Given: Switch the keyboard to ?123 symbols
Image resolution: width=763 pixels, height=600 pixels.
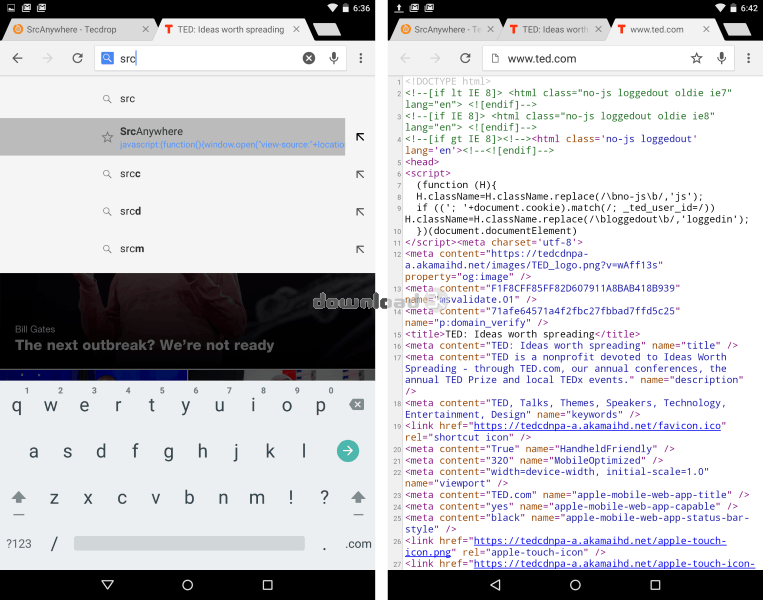Looking at the screenshot, I should [x=18, y=544].
